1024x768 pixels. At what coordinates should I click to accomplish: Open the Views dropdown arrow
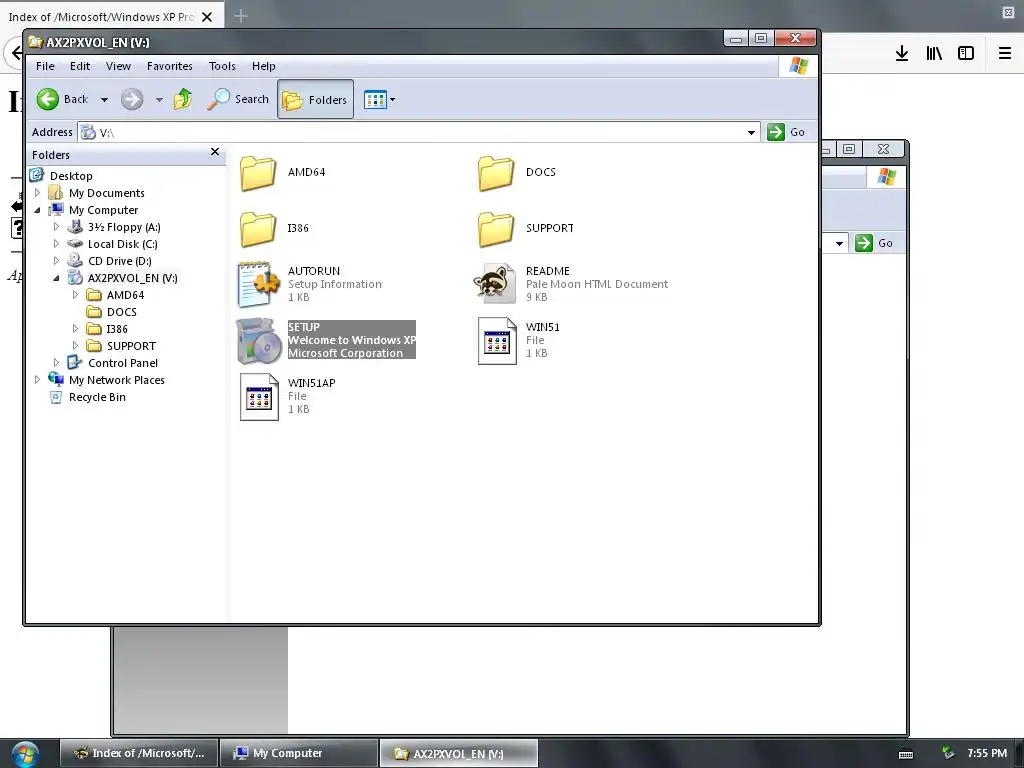[392, 100]
